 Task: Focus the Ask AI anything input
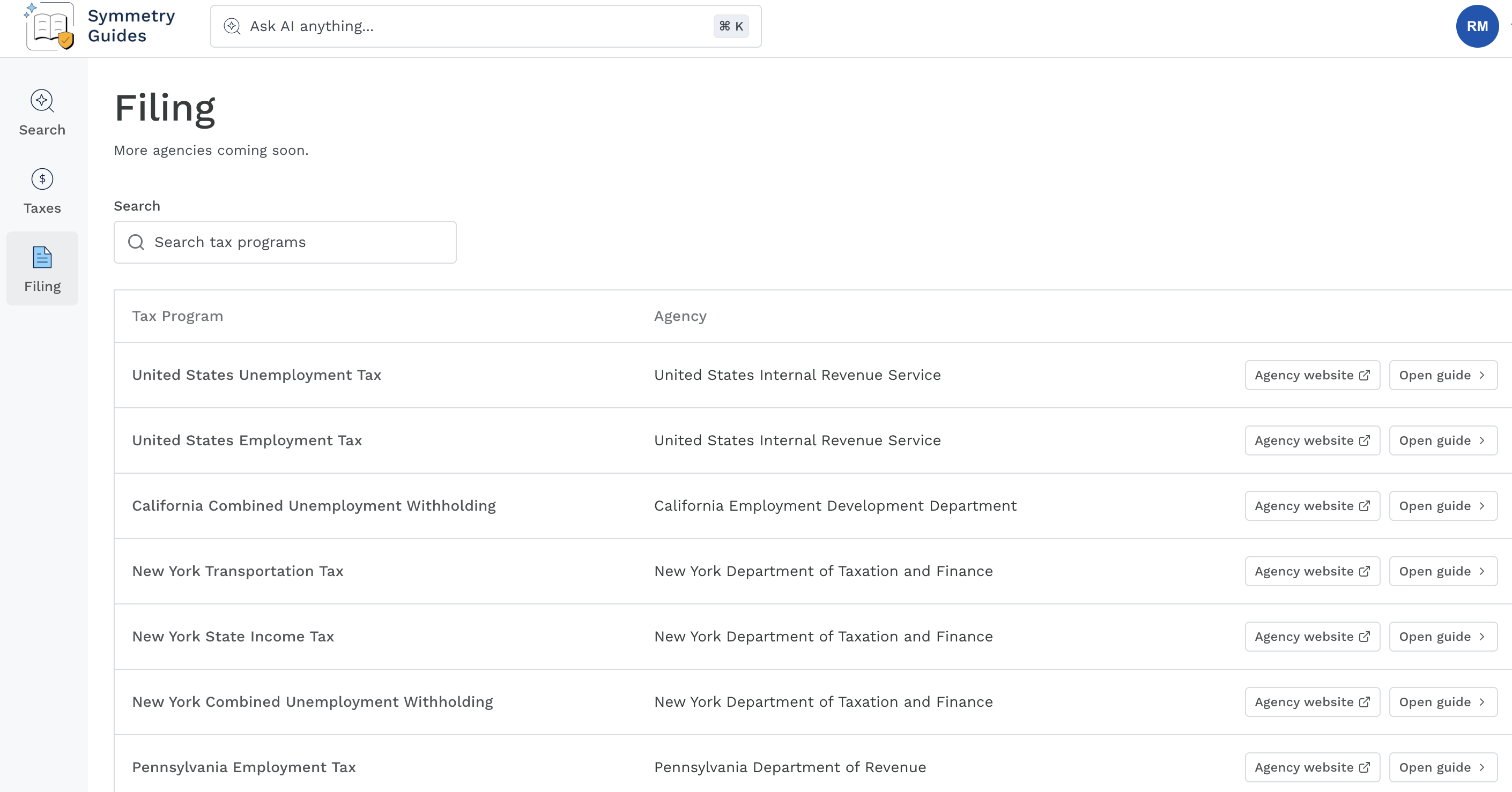point(486,26)
